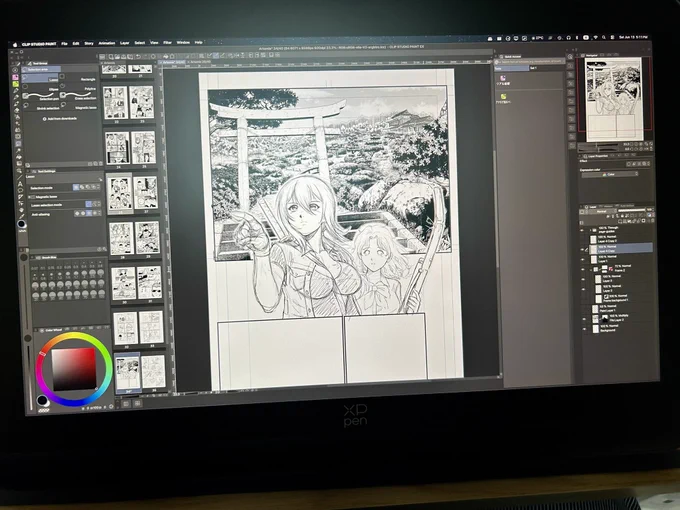The width and height of the screenshot is (680, 510).
Task: Open the Window menu
Action: (183, 42)
